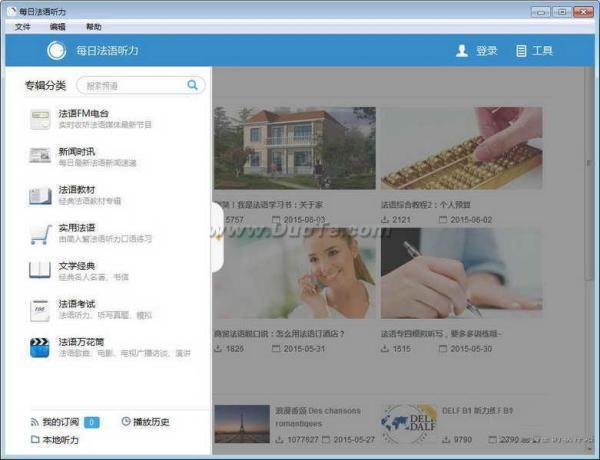Click the search magnifier icon

coord(192,86)
